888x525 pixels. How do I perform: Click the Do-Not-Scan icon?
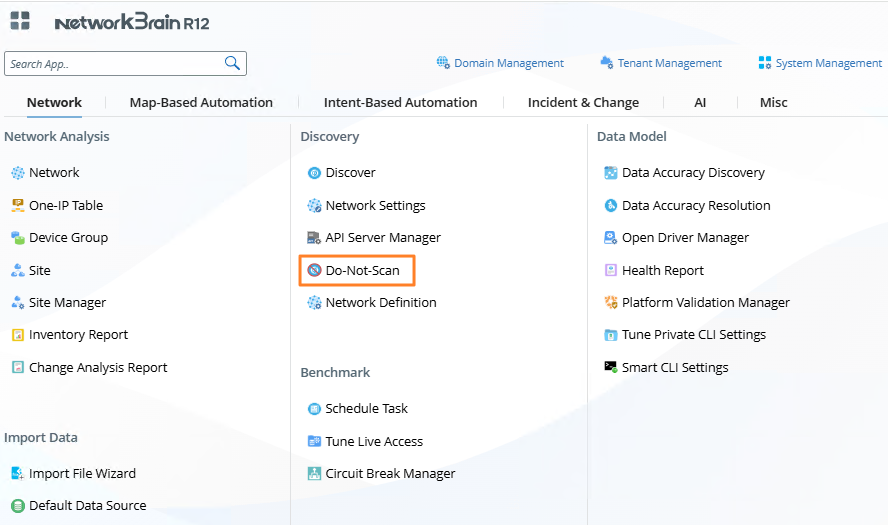point(314,270)
